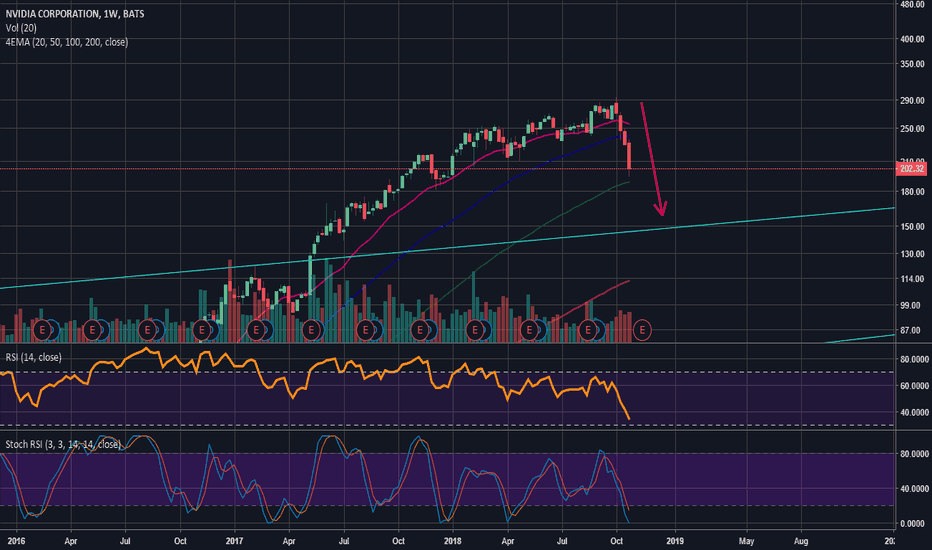
Task: Open the earnings E marker after Jul 2018
Action: (x=588, y=329)
